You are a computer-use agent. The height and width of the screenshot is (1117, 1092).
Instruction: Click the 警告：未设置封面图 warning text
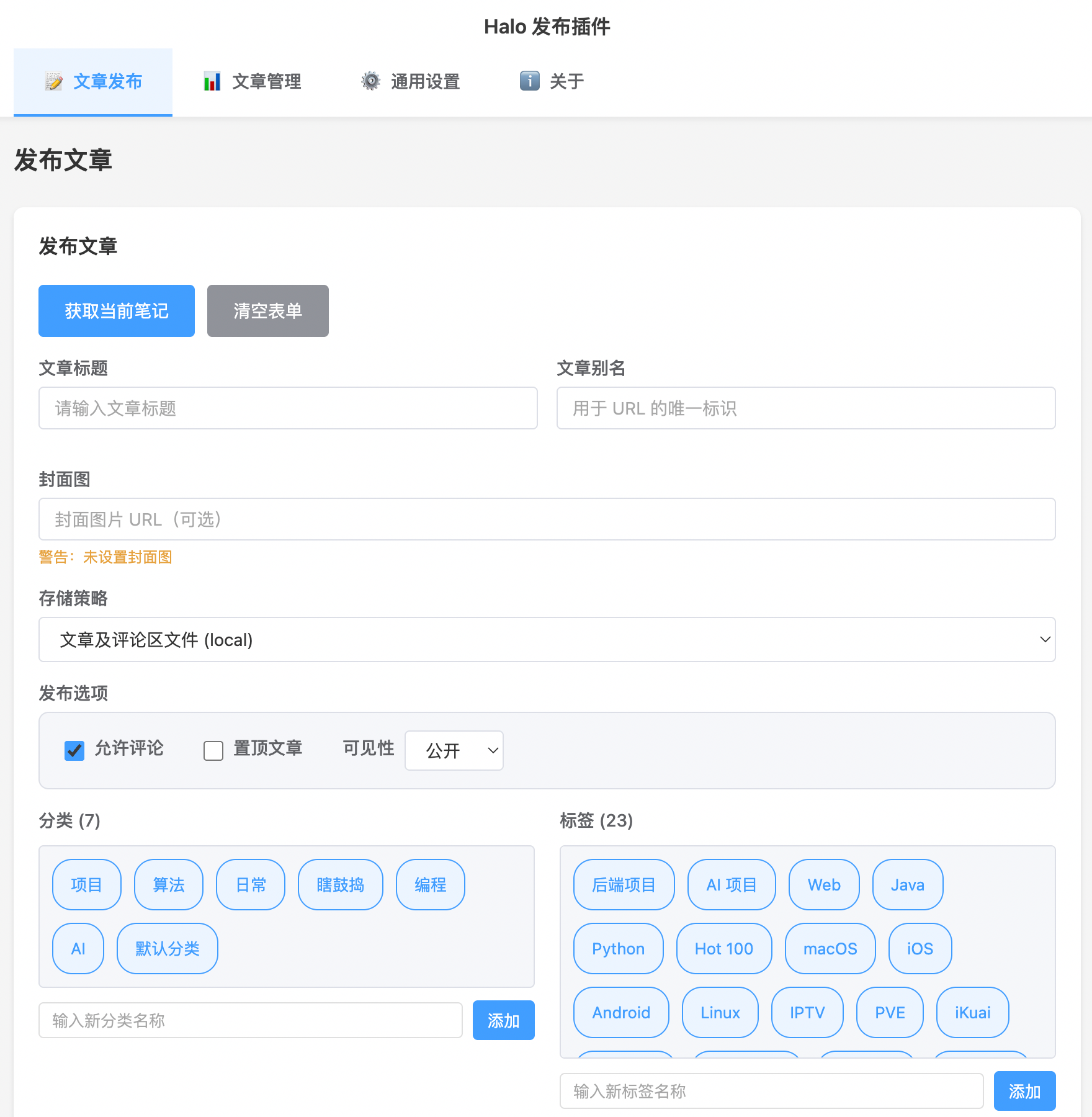coord(105,557)
